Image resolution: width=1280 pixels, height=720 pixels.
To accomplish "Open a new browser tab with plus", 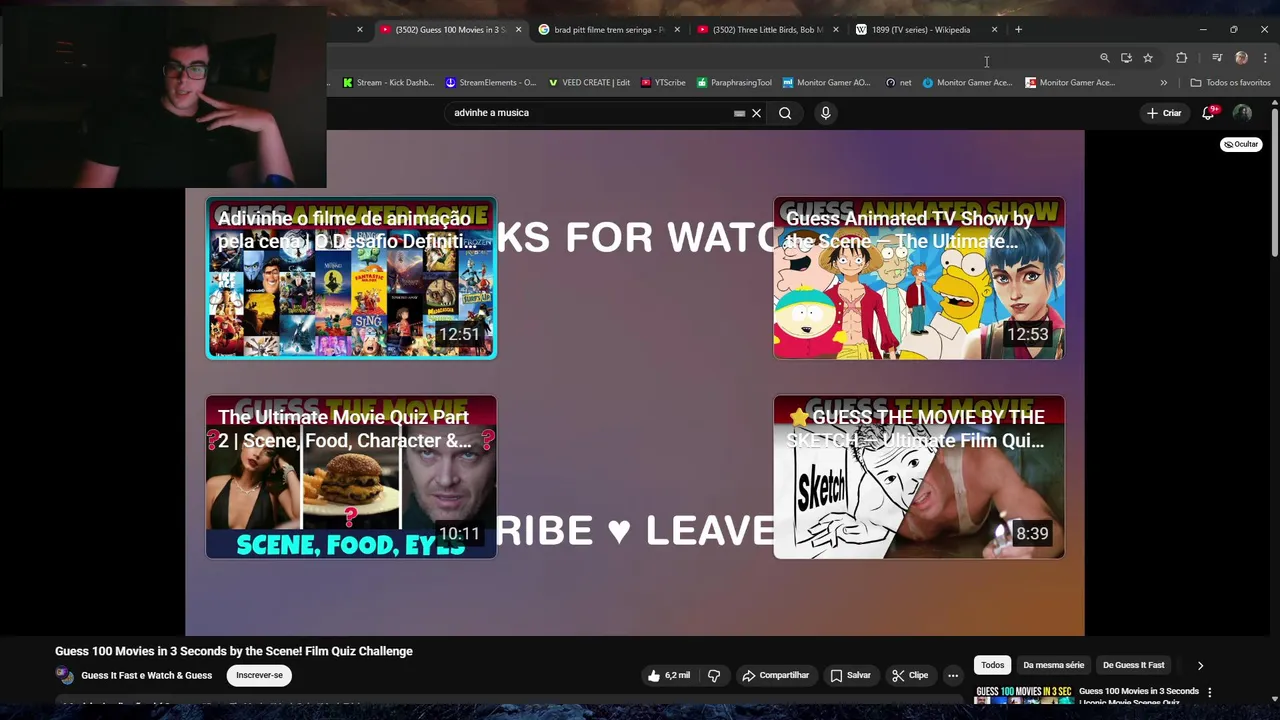I will click(x=1018, y=30).
